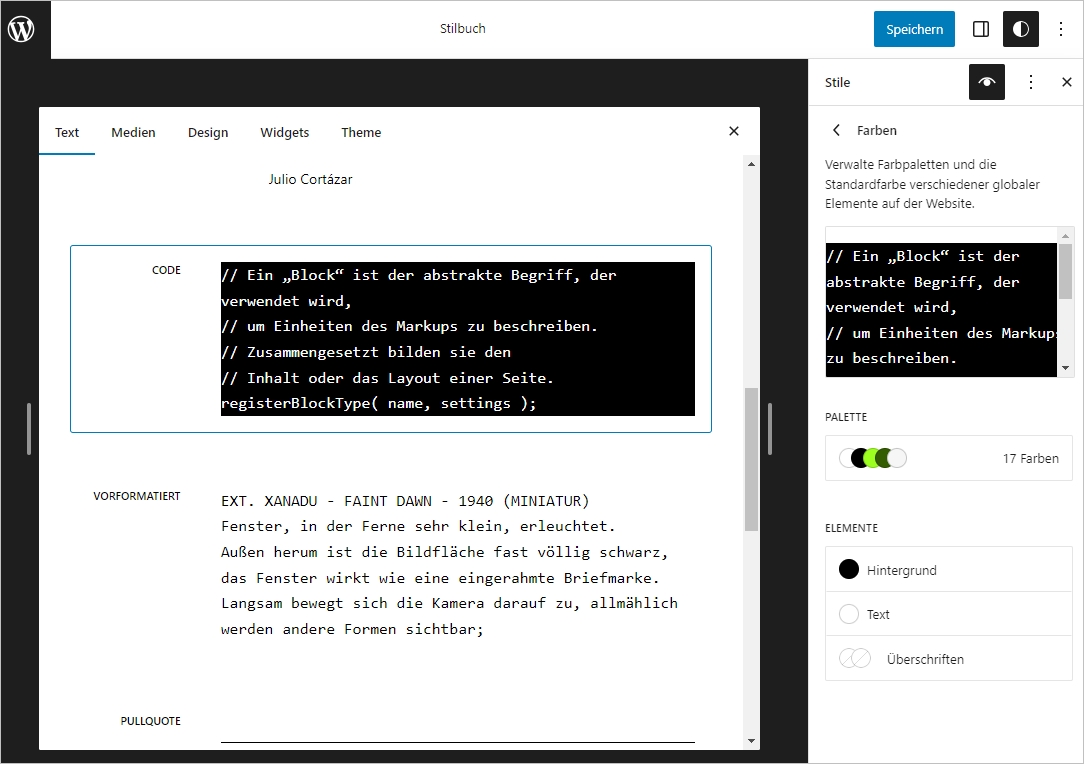
Task: Open the Text color element
Action: tap(948, 614)
